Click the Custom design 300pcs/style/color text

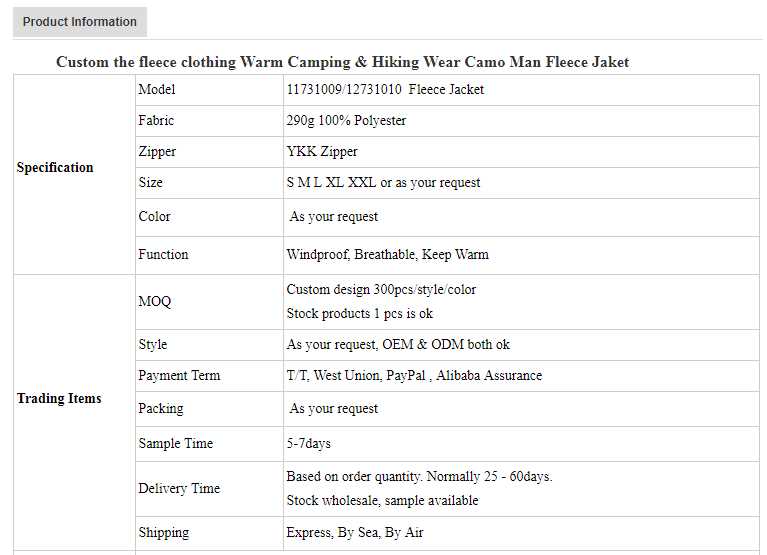(x=381, y=290)
